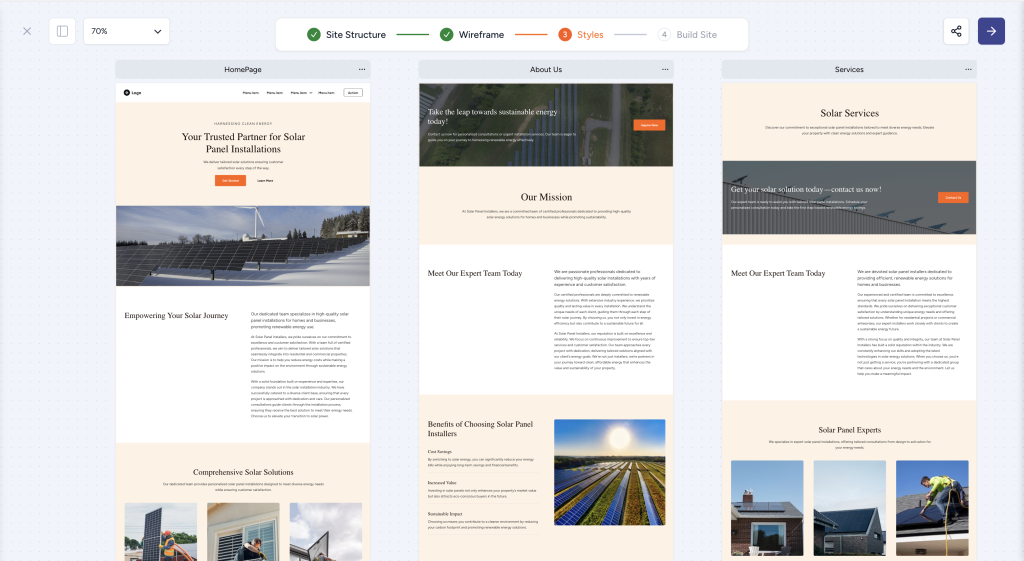Click the share icon button
This screenshot has height=561, width=1024.
956,31
